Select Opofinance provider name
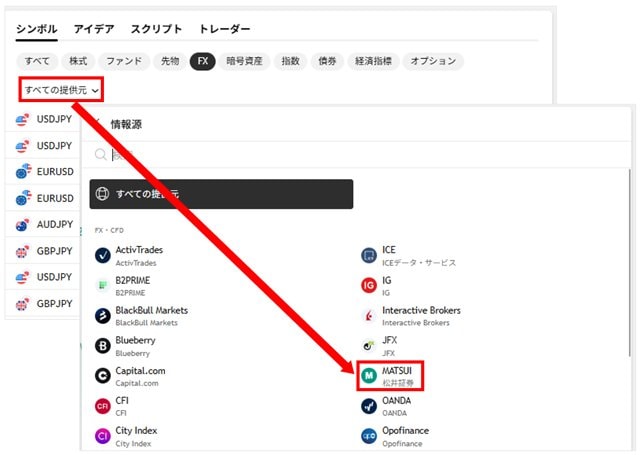 (405, 431)
